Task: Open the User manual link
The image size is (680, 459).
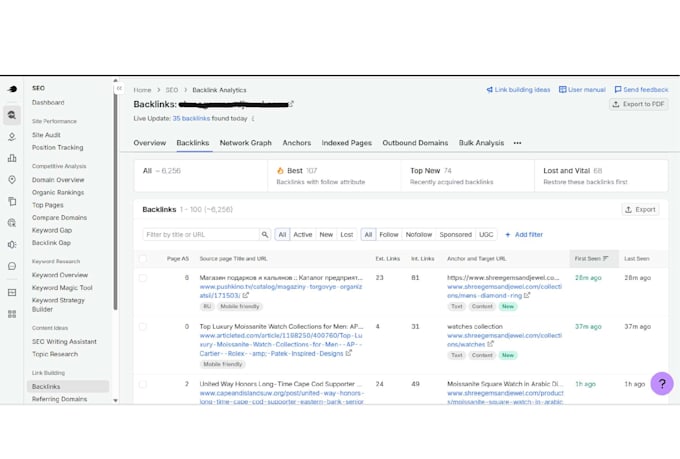Action: coord(582,89)
